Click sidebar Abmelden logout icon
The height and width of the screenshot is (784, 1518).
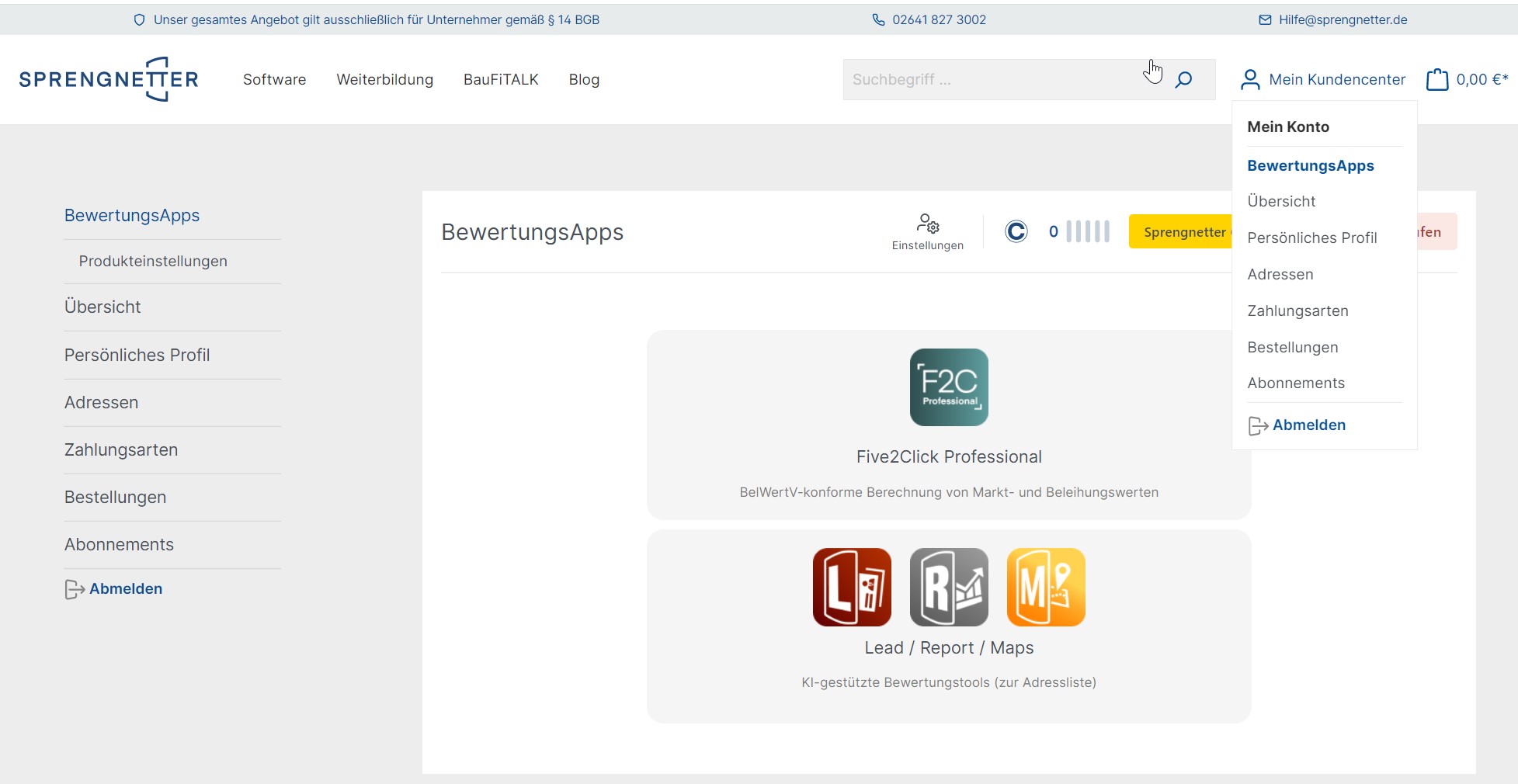tap(75, 589)
